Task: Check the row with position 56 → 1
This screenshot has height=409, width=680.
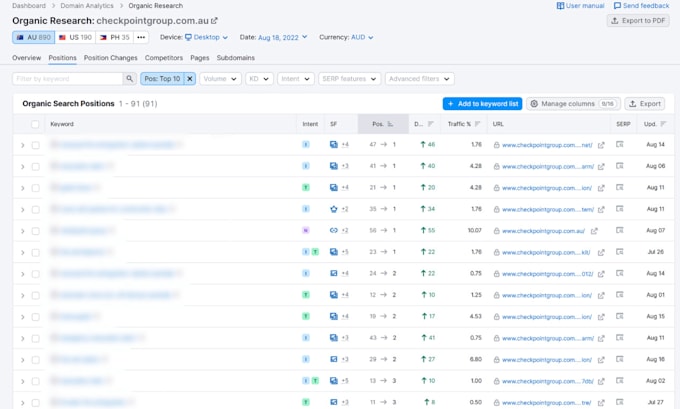Action: 36,231
